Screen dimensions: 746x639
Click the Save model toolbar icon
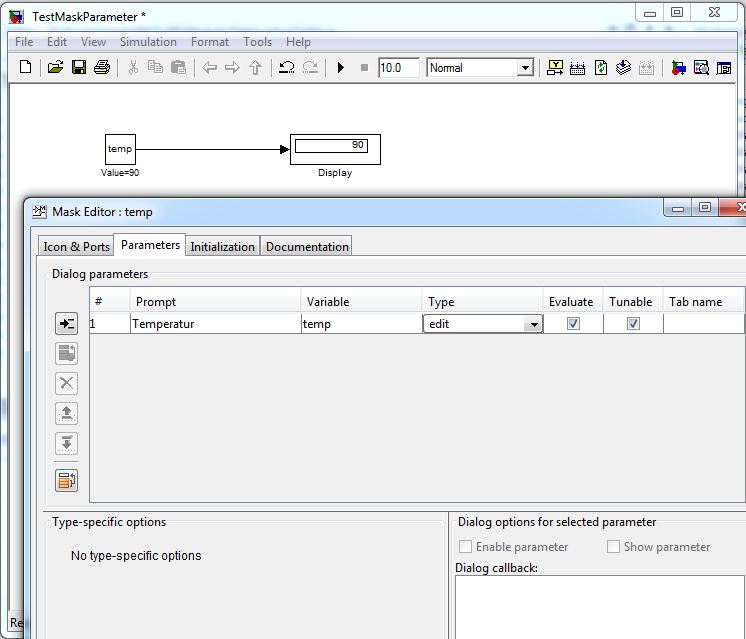(x=78, y=68)
